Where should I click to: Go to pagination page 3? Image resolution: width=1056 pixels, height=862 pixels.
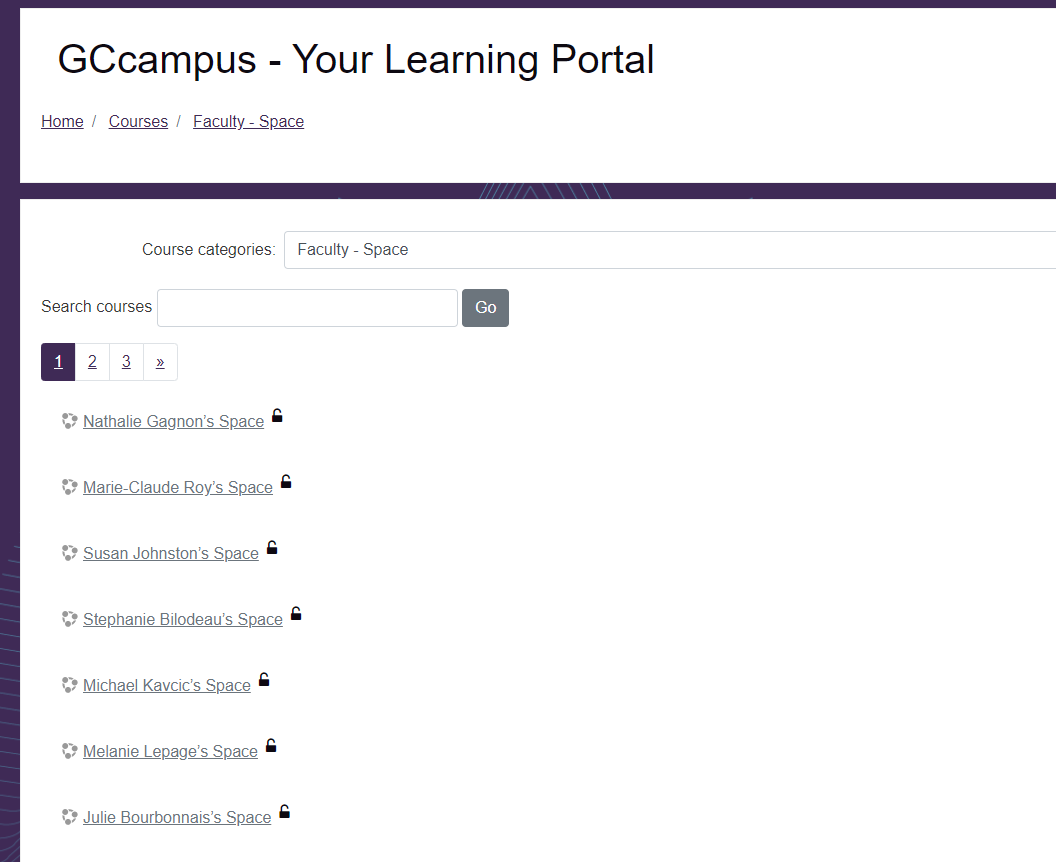pos(126,362)
